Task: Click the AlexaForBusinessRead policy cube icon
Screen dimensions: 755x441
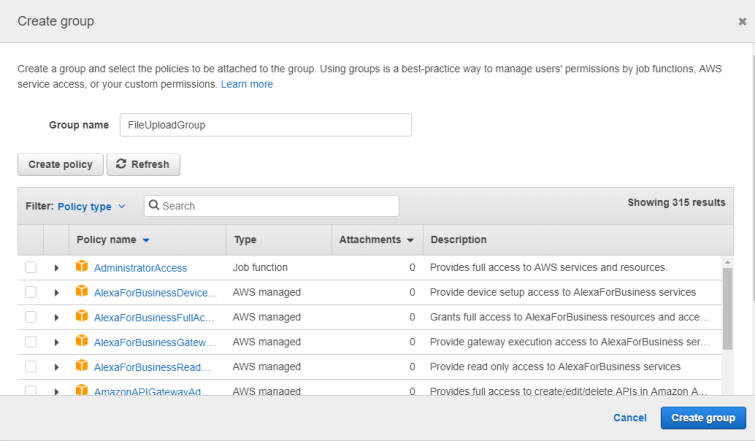Action: coord(82,366)
